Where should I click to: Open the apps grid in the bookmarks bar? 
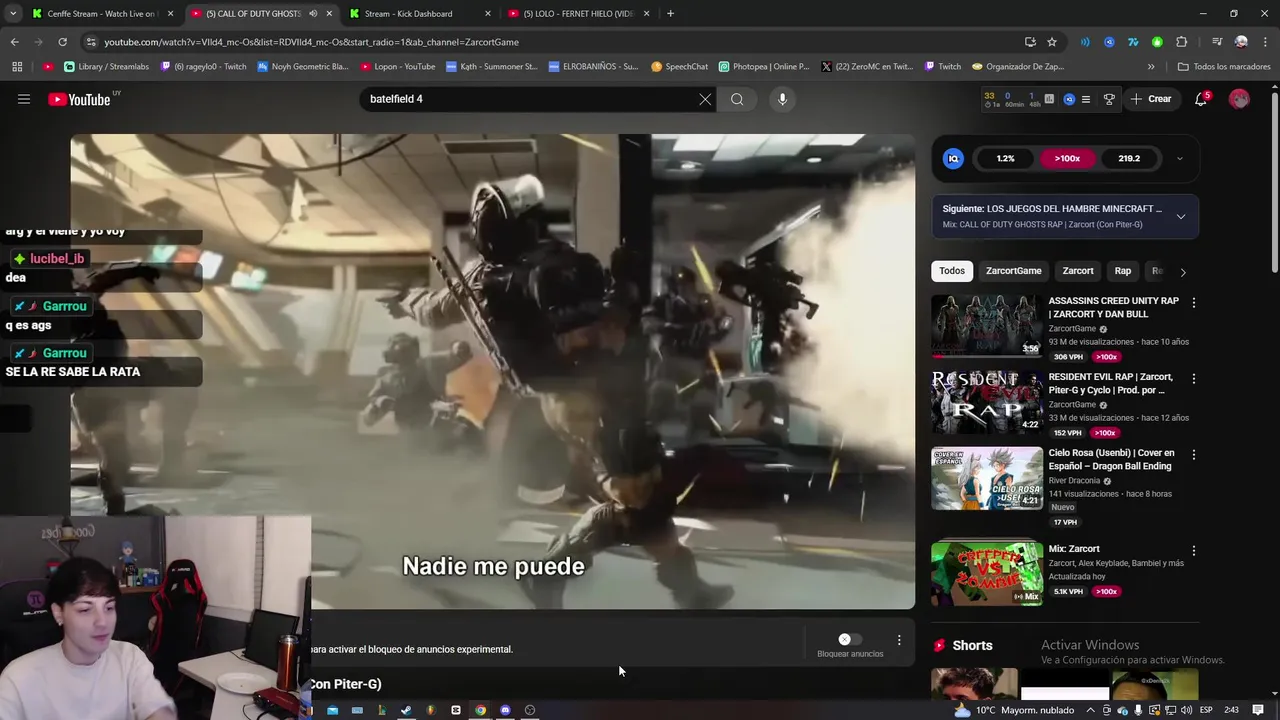(x=17, y=67)
